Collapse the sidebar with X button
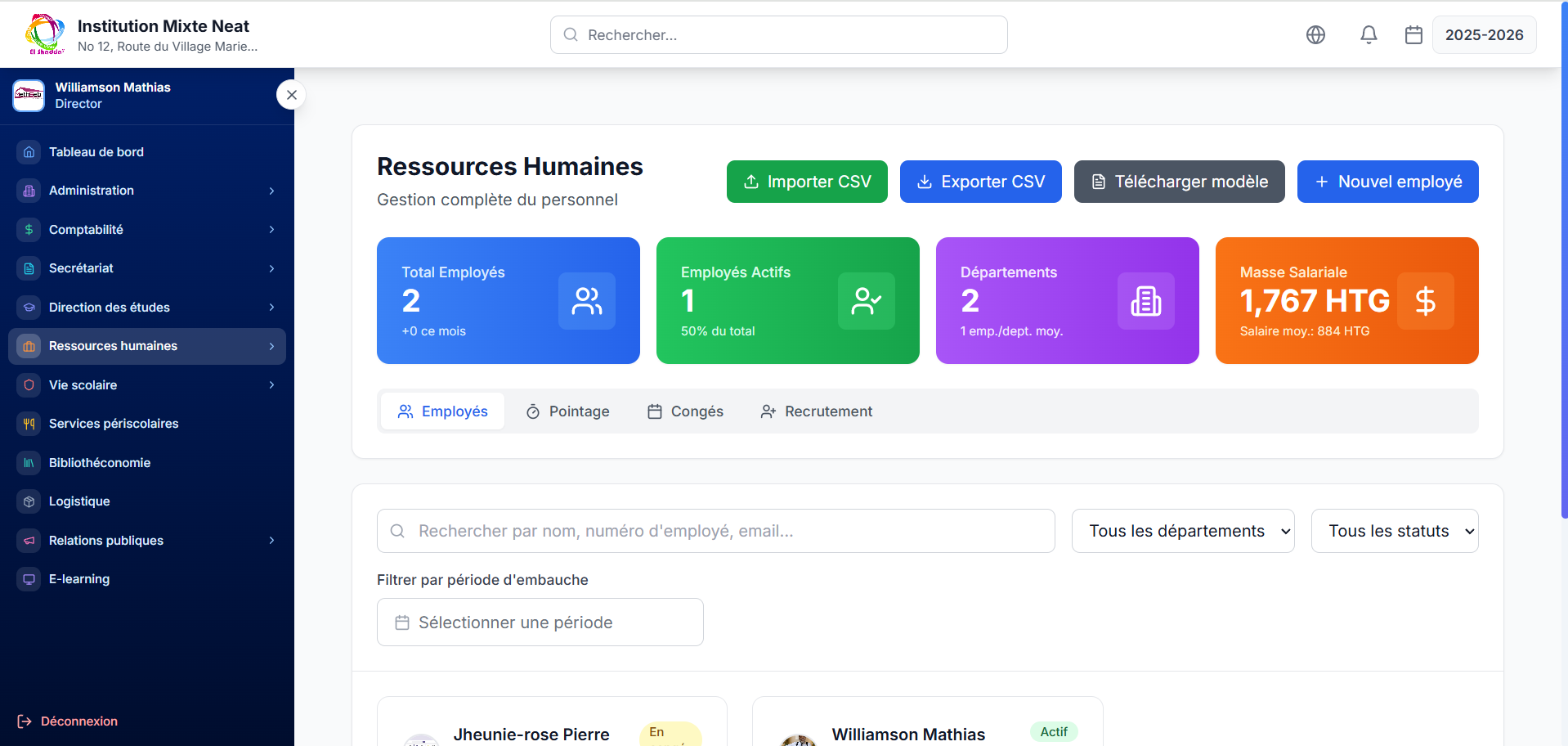 point(291,95)
